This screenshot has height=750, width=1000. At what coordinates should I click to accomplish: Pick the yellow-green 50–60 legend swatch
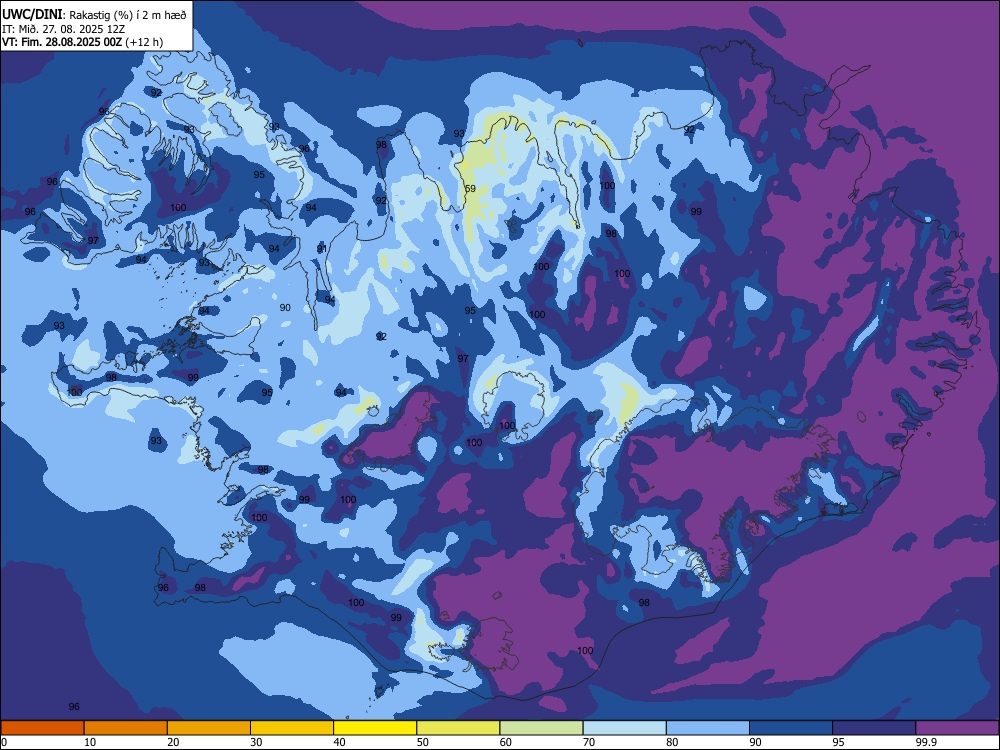pyautogui.click(x=458, y=728)
